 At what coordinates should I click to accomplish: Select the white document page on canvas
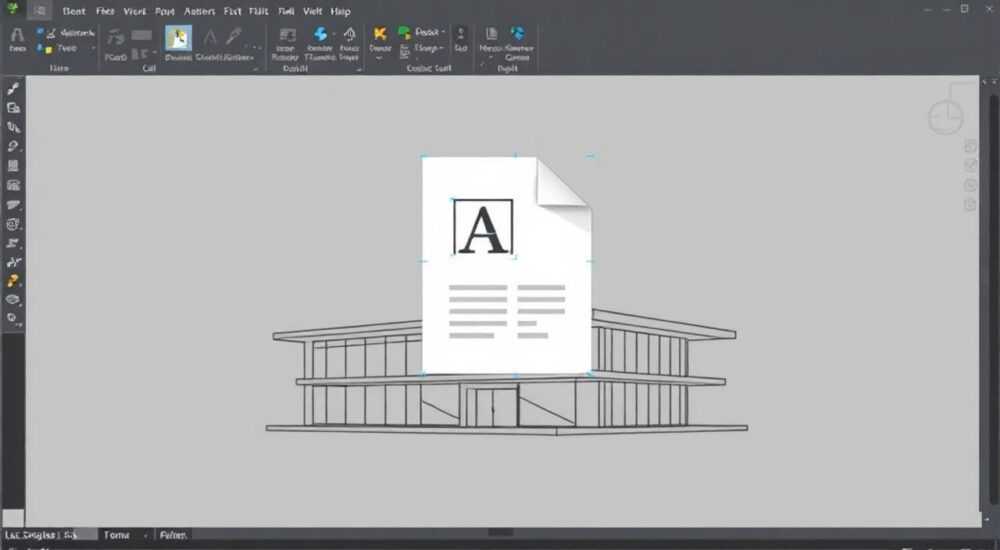[x=506, y=265]
